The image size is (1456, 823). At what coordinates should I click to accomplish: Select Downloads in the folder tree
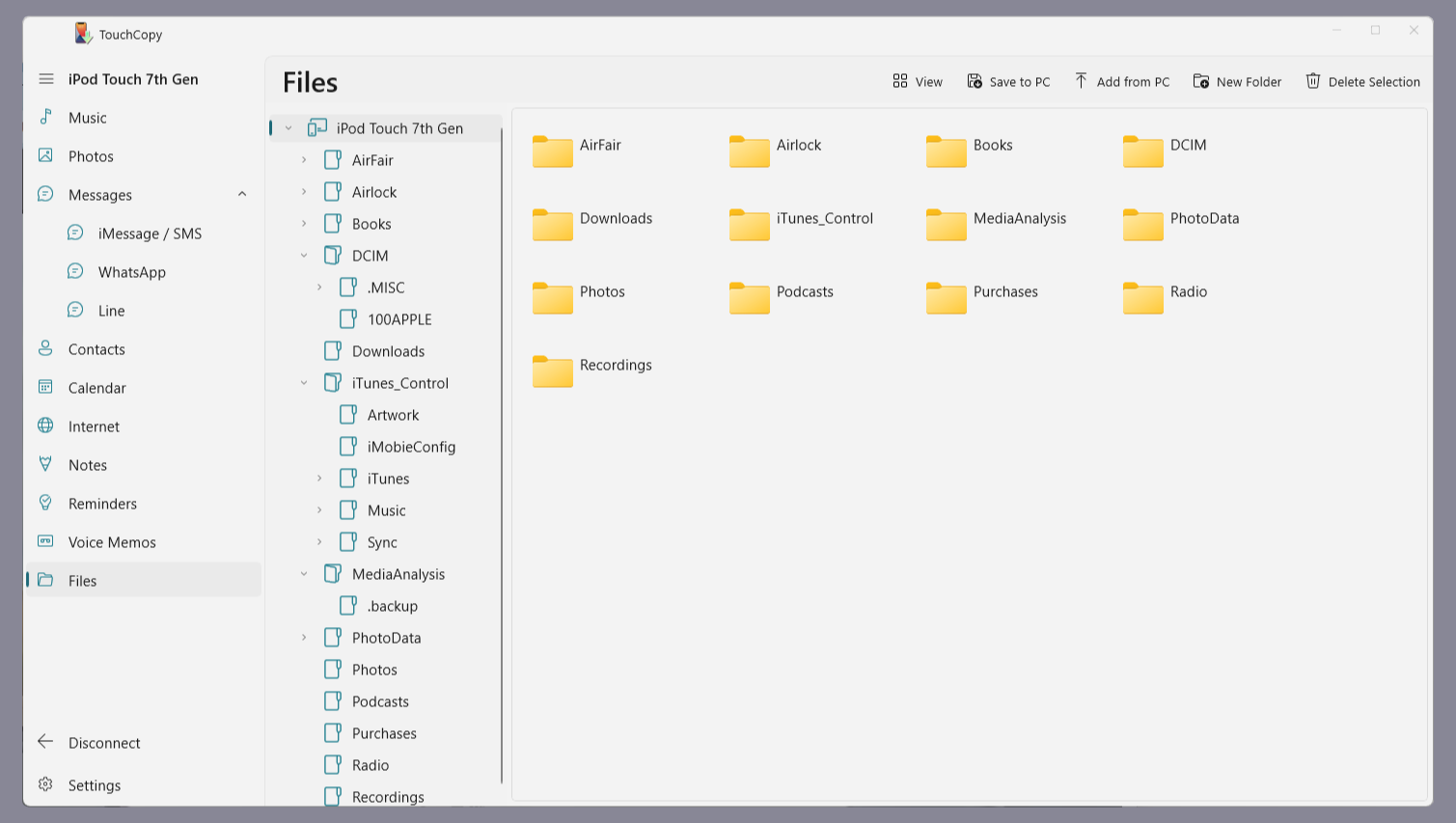(388, 351)
